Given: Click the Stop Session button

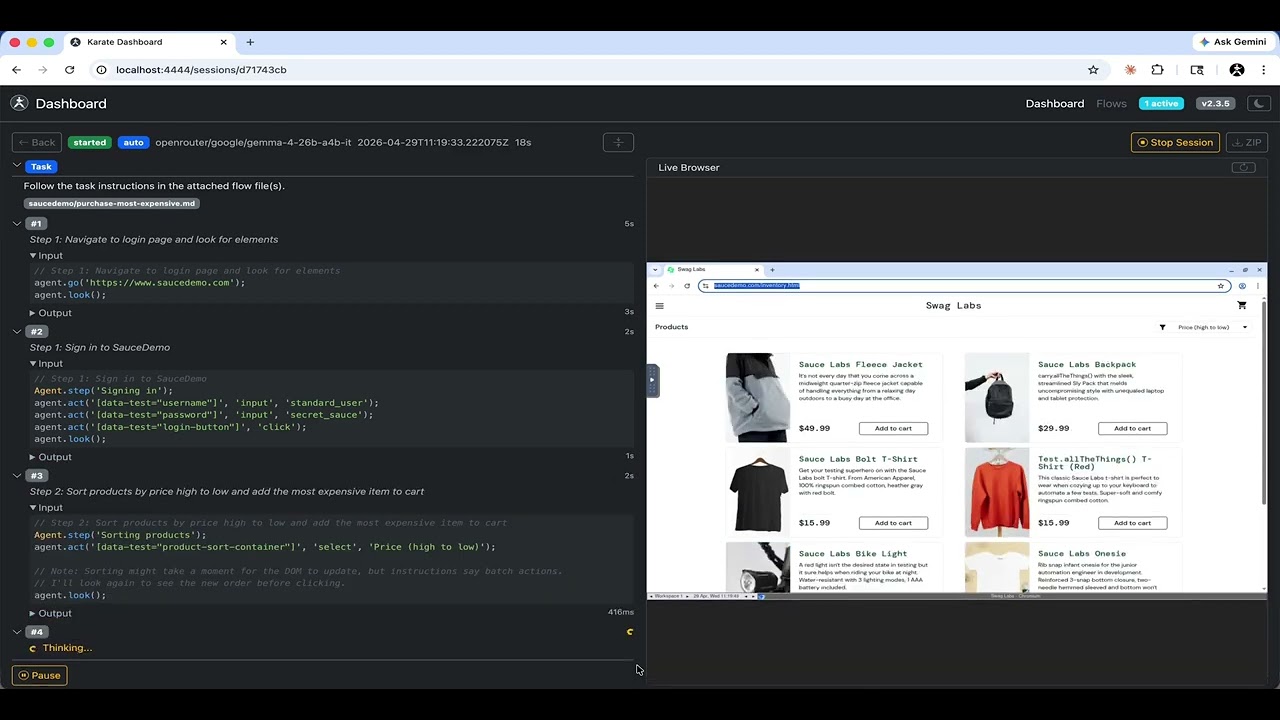Looking at the screenshot, I should pos(1176,142).
